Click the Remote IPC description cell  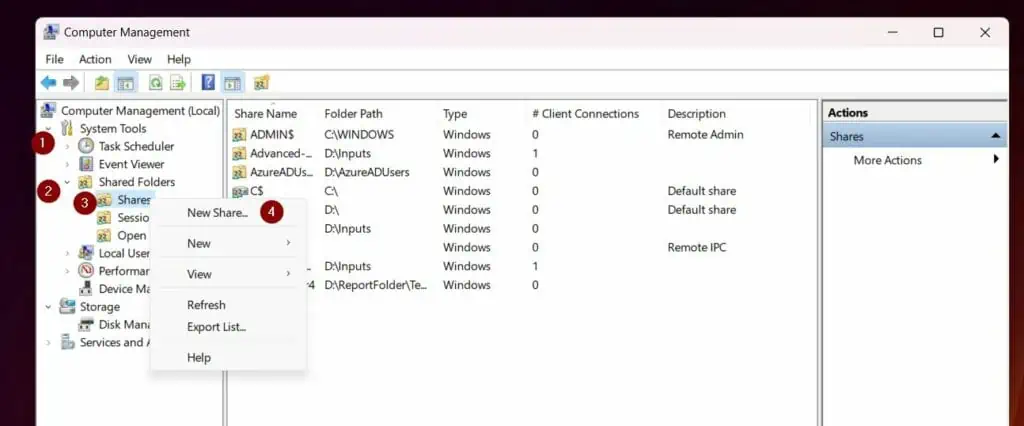tap(697, 248)
